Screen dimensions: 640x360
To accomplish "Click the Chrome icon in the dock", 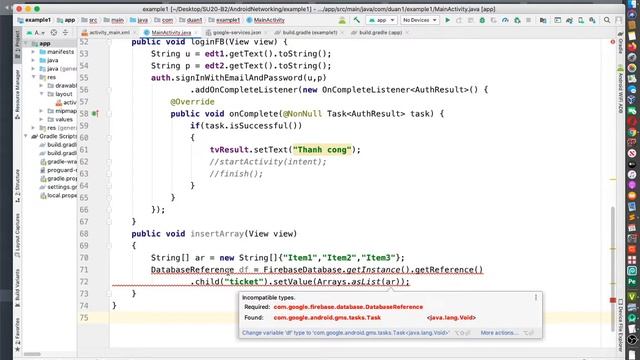I will (632, 132).
